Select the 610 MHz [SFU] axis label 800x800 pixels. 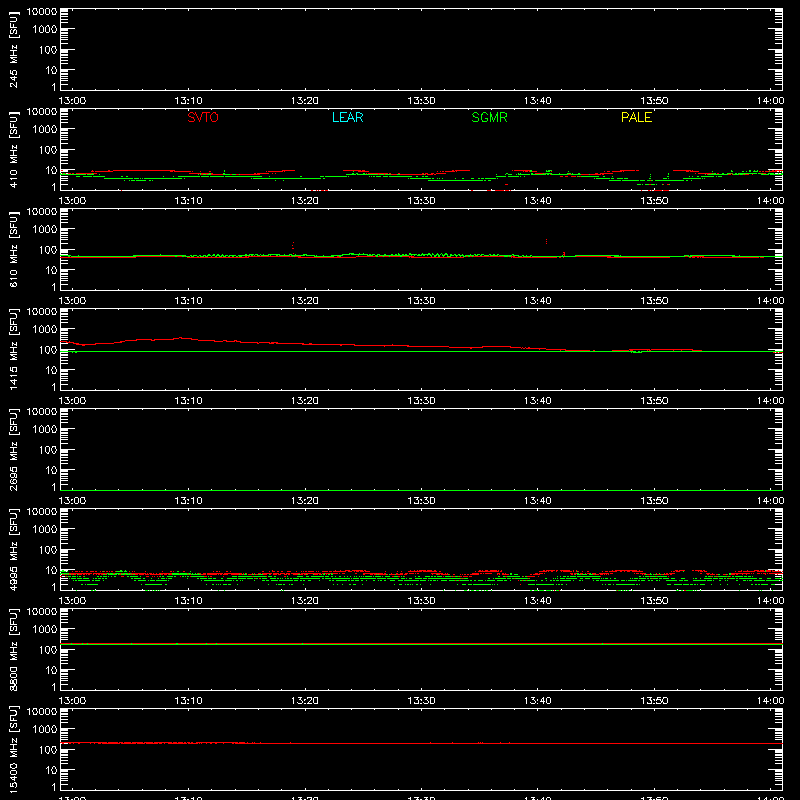(13, 249)
